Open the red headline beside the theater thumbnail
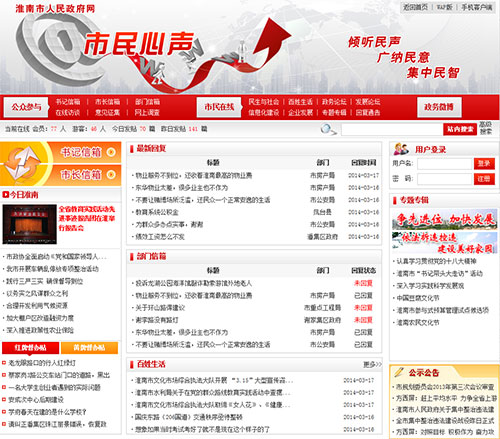500x439 pixels. pyautogui.click(x=87, y=218)
